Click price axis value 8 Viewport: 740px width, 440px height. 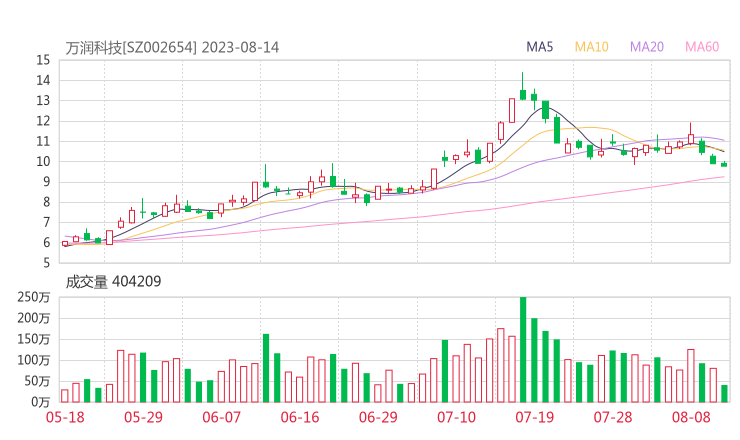pos(46,202)
